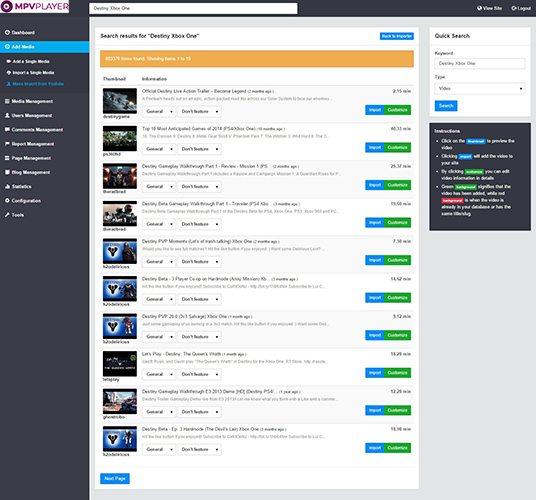
Task: Preview the Let's Play Destiny Queen's Wrath thumbnail
Action: click(120, 364)
